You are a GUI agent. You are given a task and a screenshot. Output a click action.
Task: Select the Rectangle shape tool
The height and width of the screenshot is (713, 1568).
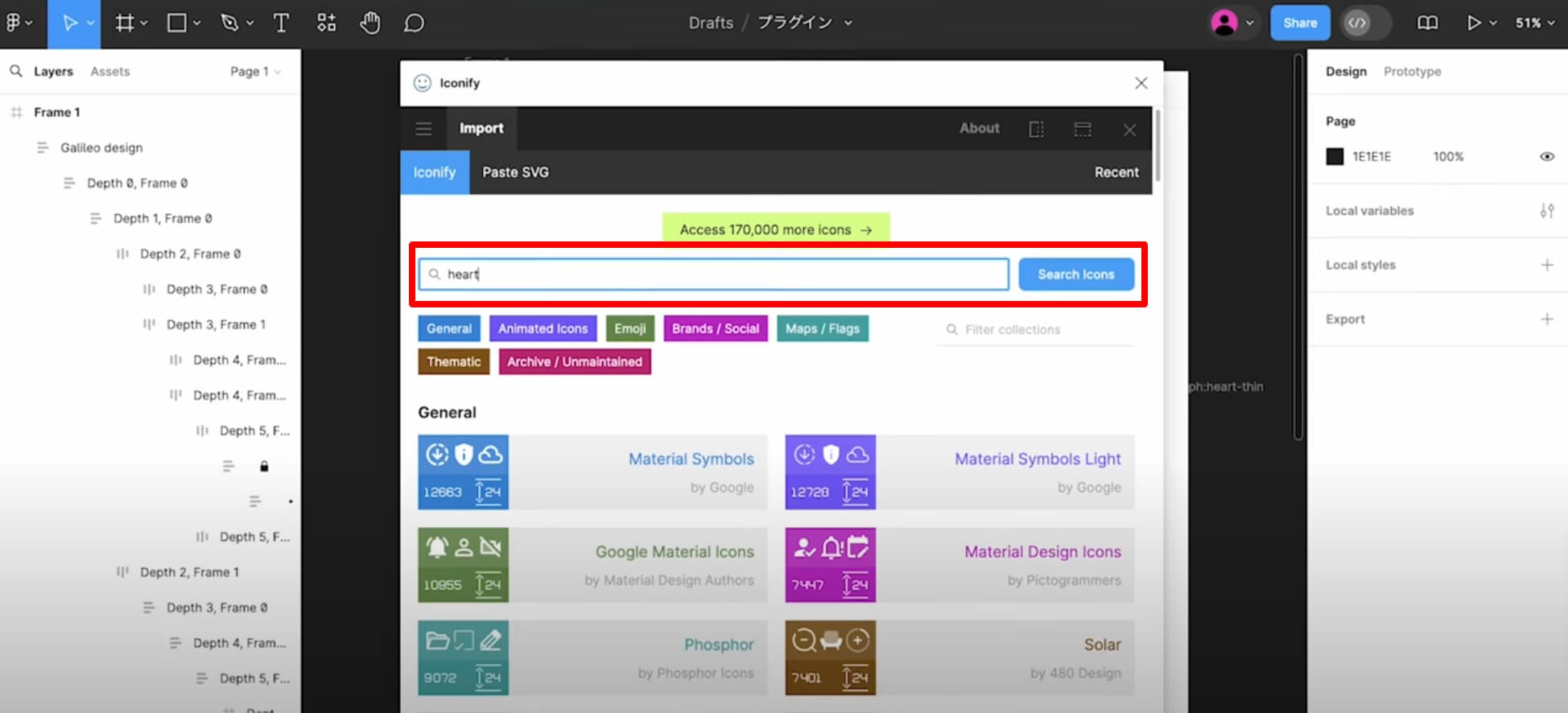176,23
